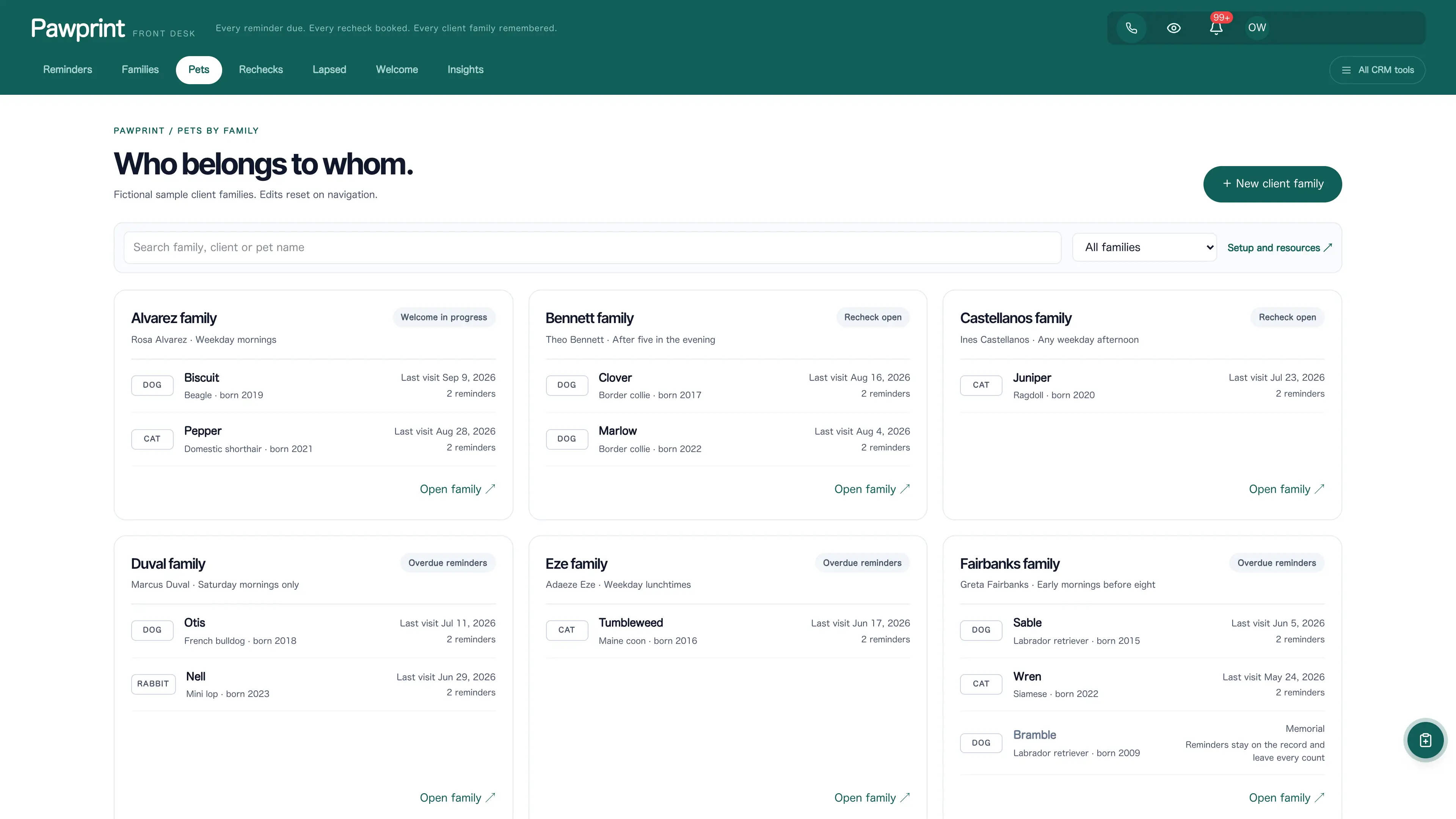Click Overdue reminders badge on Duval family
Viewport: 1456px width, 819px height.
click(x=448, y=563)
